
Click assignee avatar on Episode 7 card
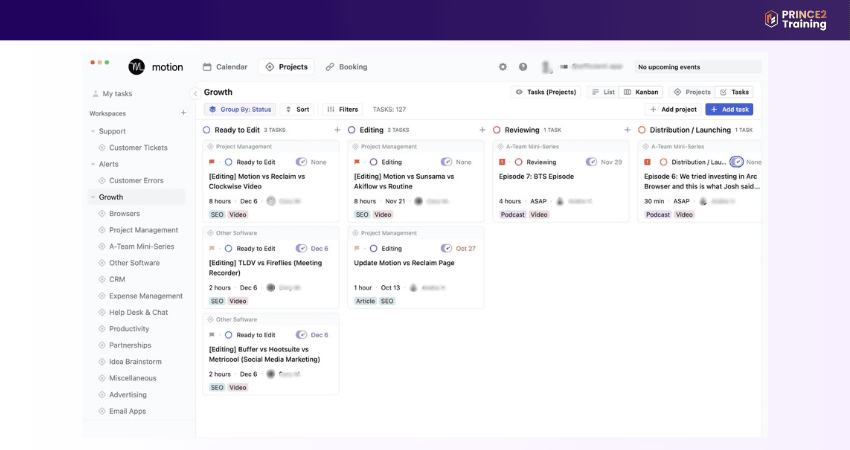pos(560,201)
